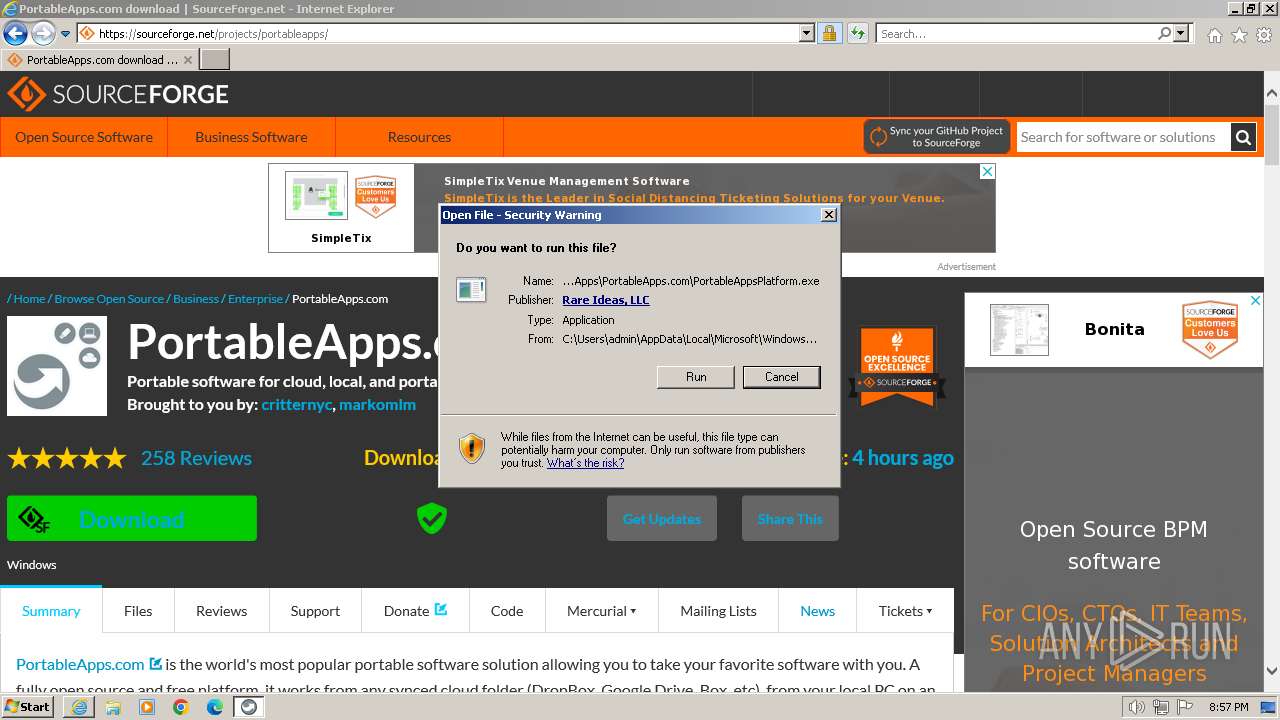Open the markomlm author link
1280x720 pixels.
click(377, 405)
